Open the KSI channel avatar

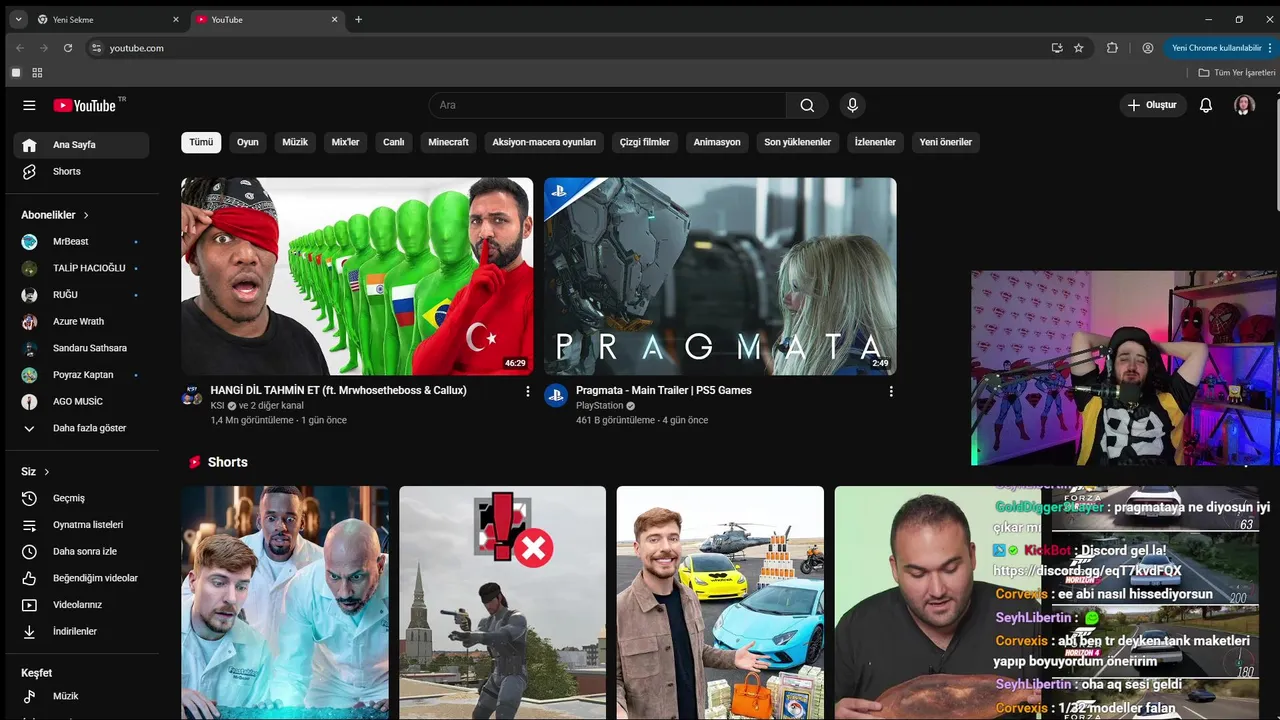click(192, 395)
